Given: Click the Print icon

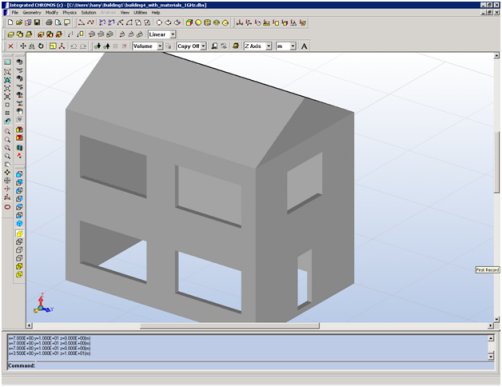Looking at the screenshot, I should click(x=49, y=23).
